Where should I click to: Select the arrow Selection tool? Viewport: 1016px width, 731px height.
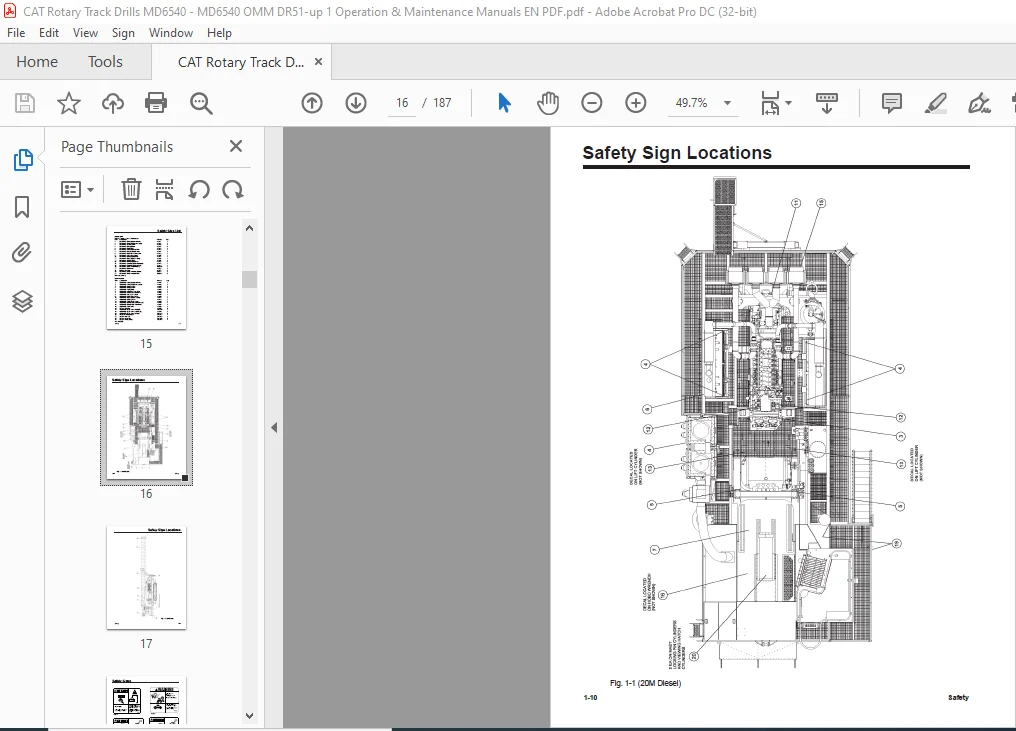[504, 103]
